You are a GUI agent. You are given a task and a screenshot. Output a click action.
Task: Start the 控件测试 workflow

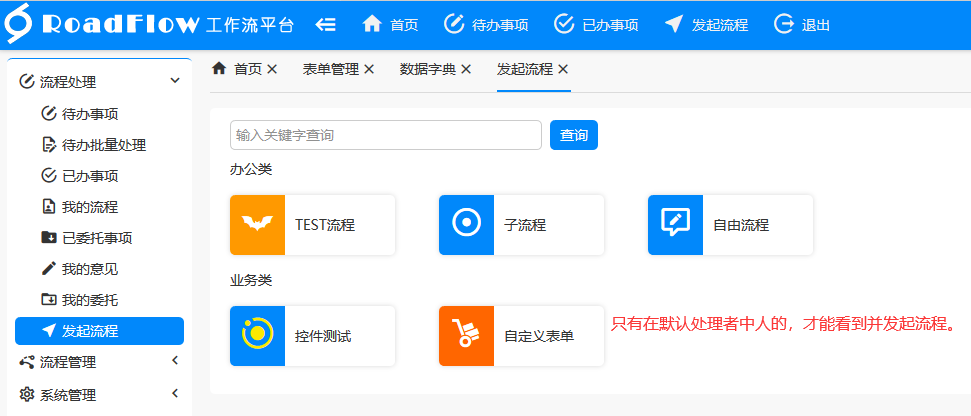[313, 336]
